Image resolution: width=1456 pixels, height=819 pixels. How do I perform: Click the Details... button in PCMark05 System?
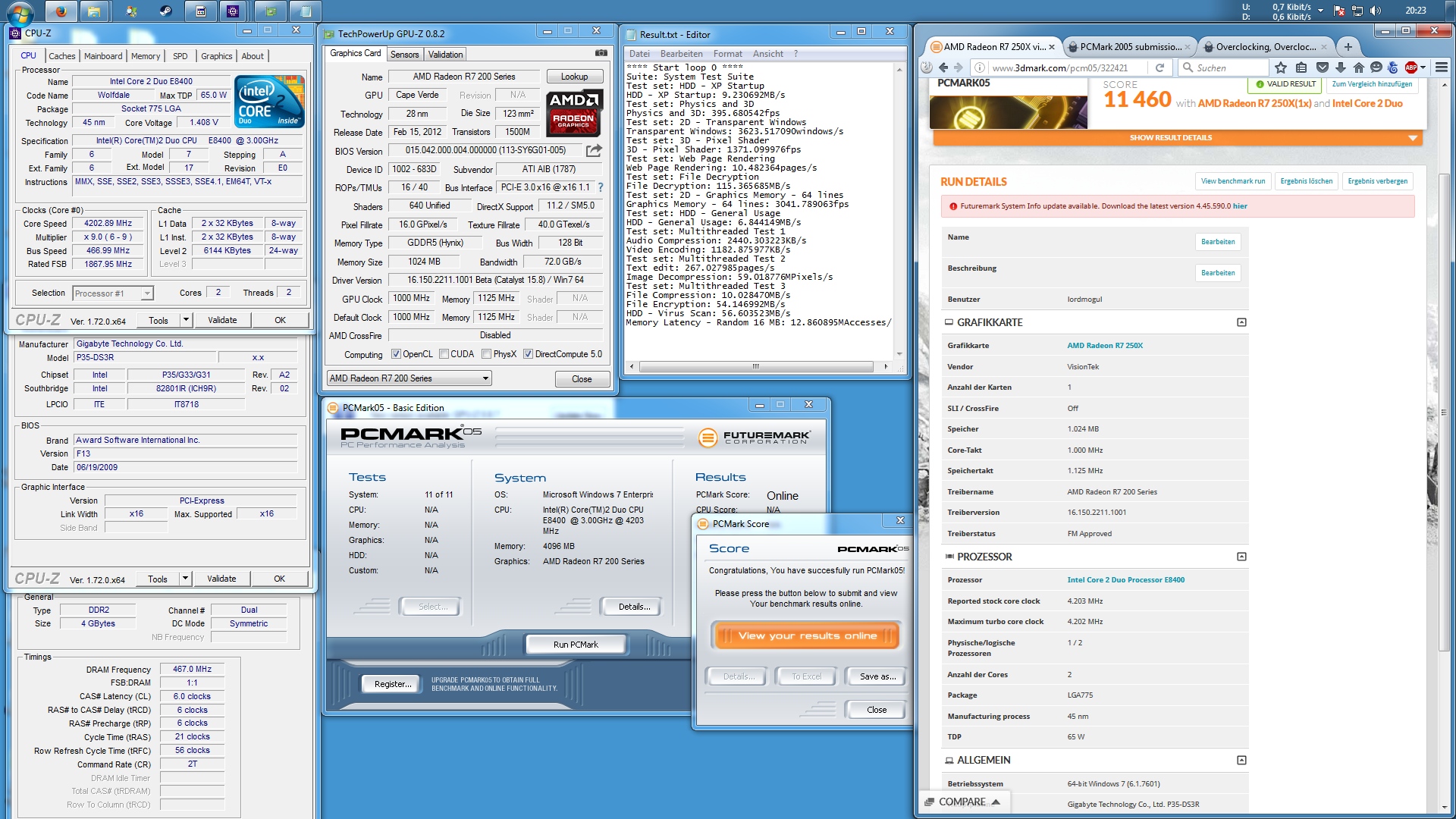(x=634, y=607)
